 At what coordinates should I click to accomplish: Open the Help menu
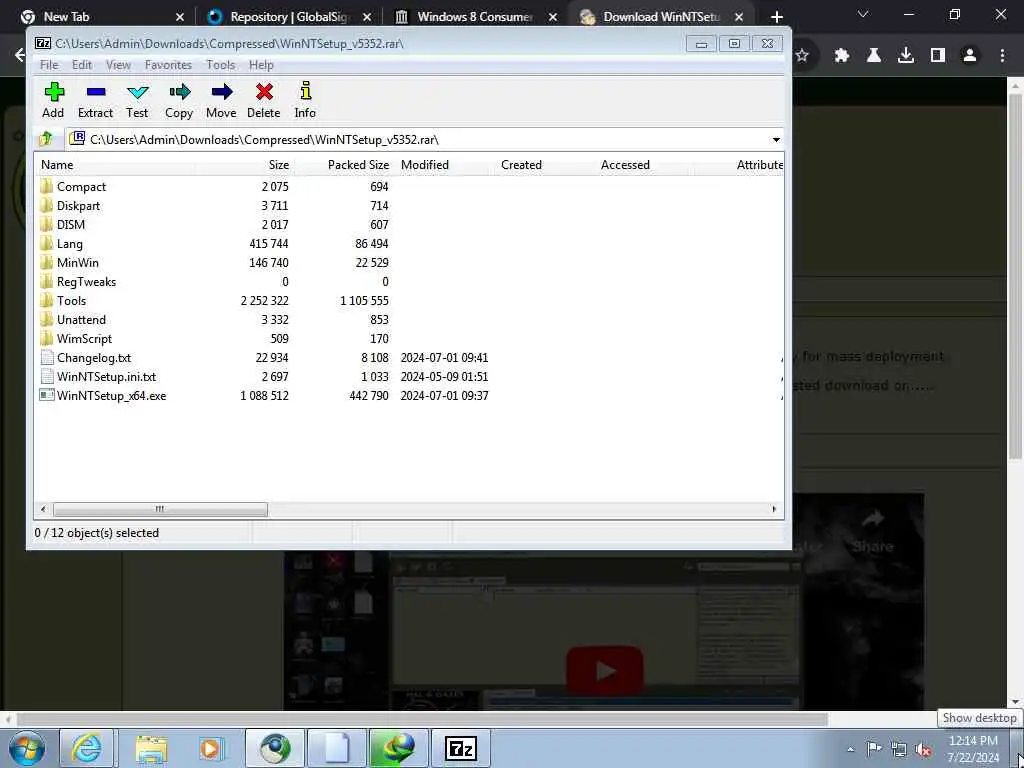coord(261,65)
